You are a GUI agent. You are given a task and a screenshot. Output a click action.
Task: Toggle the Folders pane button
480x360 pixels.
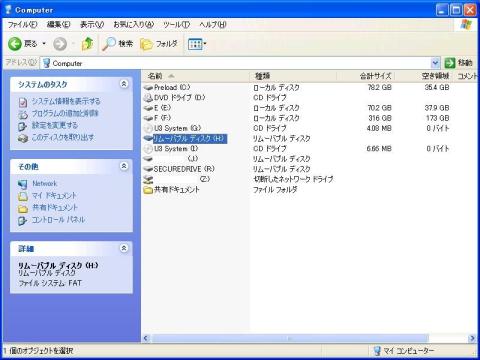point(159,44)
